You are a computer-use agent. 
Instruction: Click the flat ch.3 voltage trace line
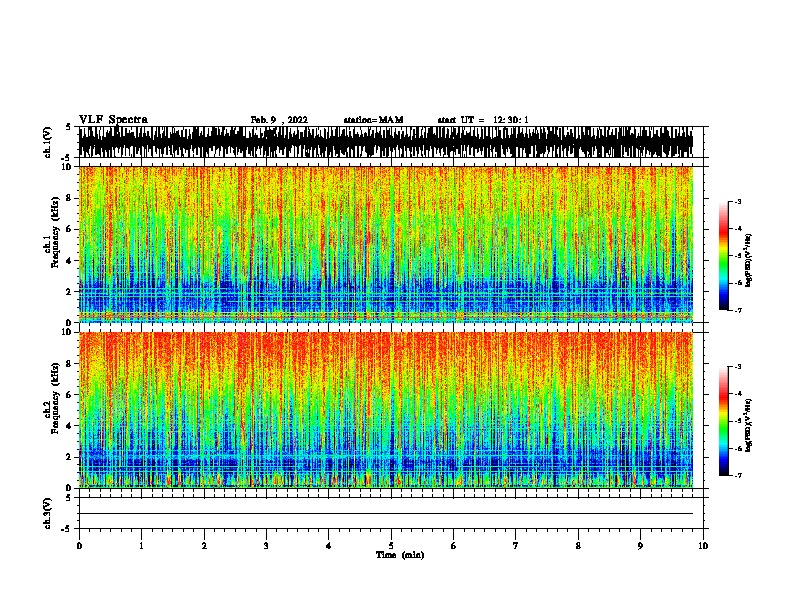click(386, 514)
